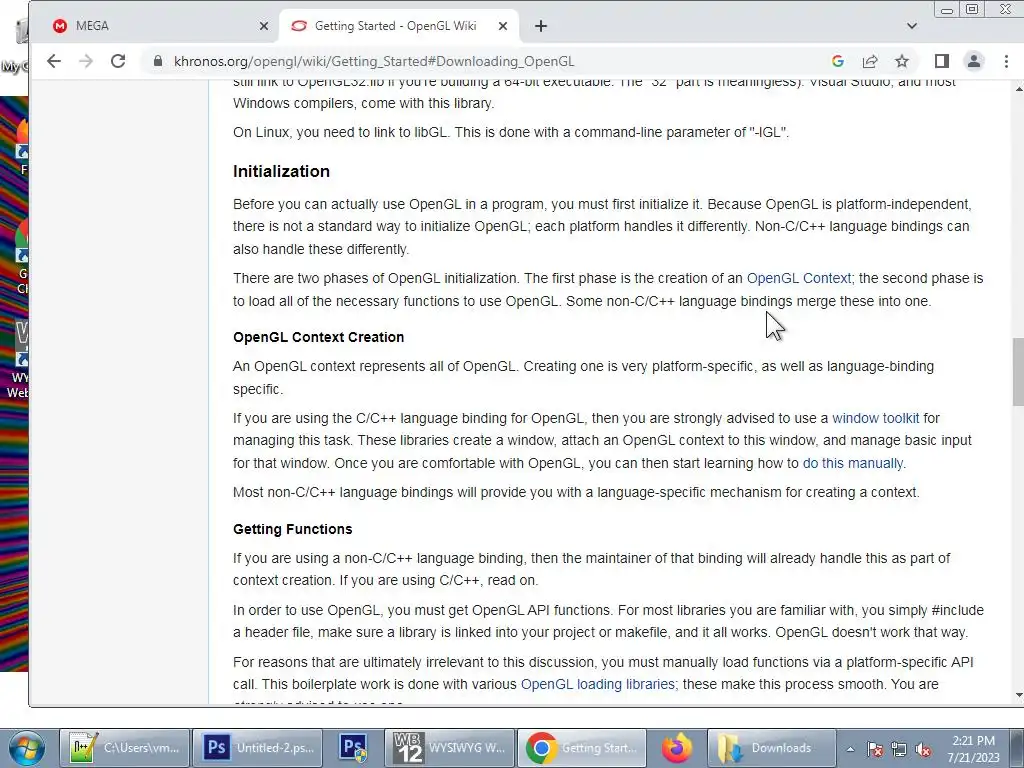Follow the window toolkit link
Screen dimensions: 1024x768
875,418
